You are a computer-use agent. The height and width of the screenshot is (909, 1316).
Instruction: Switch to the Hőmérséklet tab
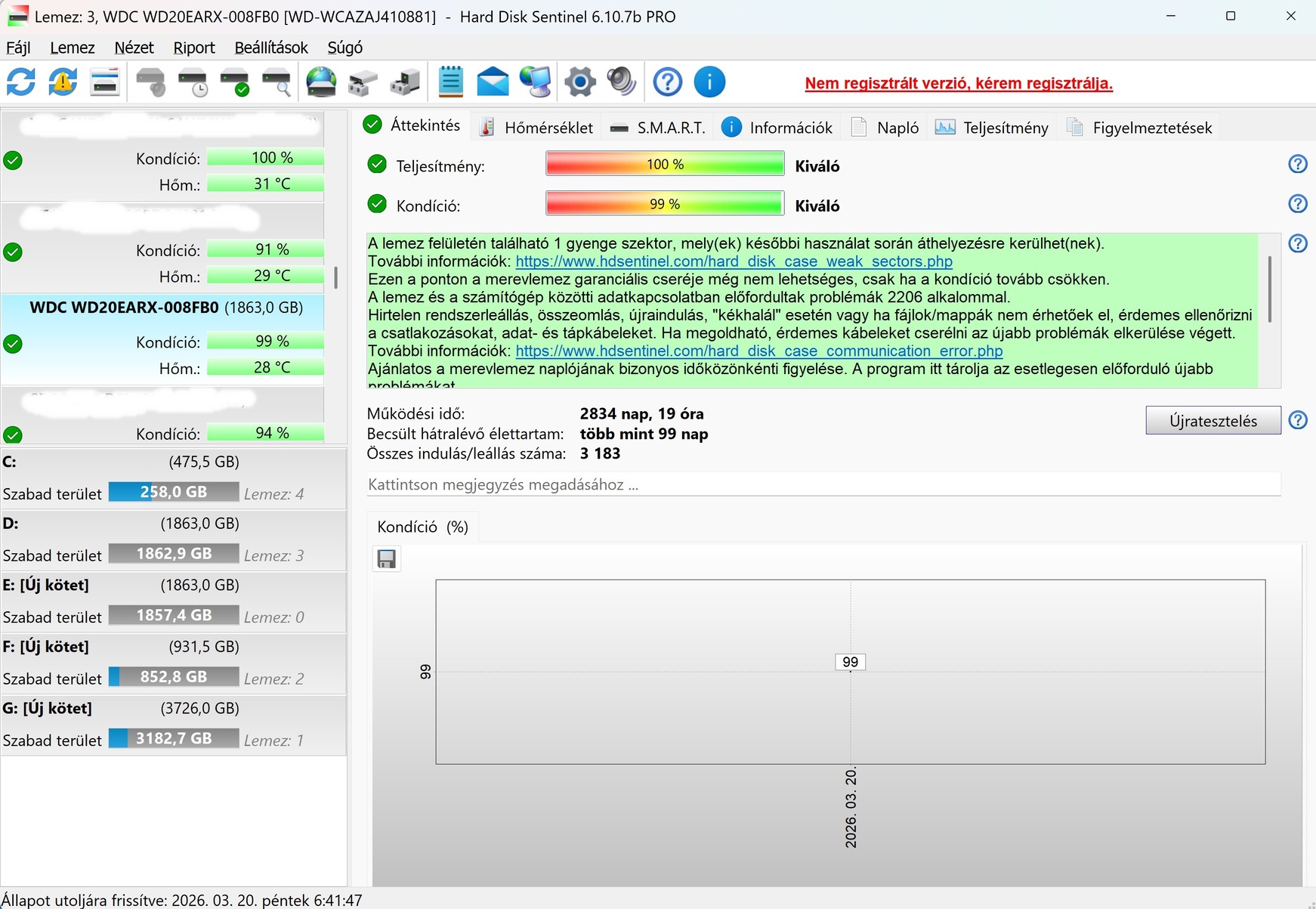point(537,128)
